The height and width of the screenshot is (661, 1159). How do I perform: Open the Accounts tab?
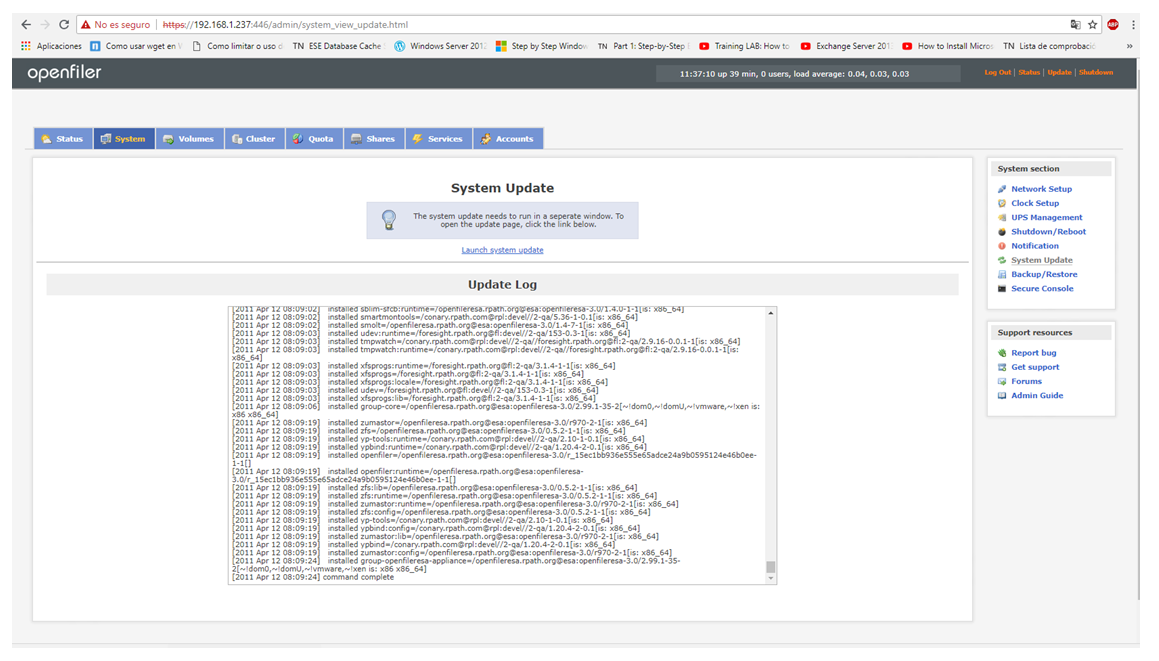[x=508, y=139]
